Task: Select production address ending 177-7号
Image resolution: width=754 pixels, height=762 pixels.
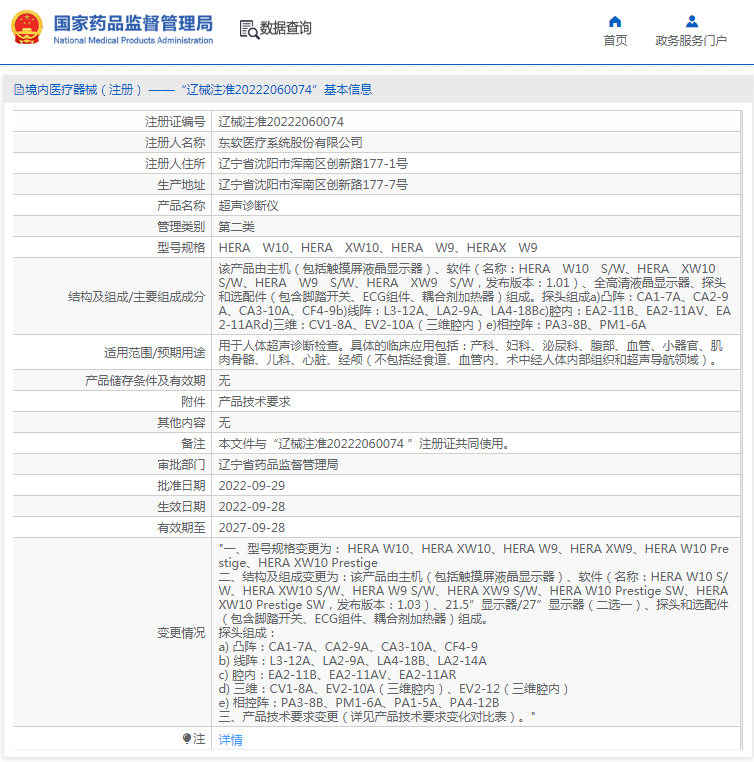Action: click(x=313, y=184)
